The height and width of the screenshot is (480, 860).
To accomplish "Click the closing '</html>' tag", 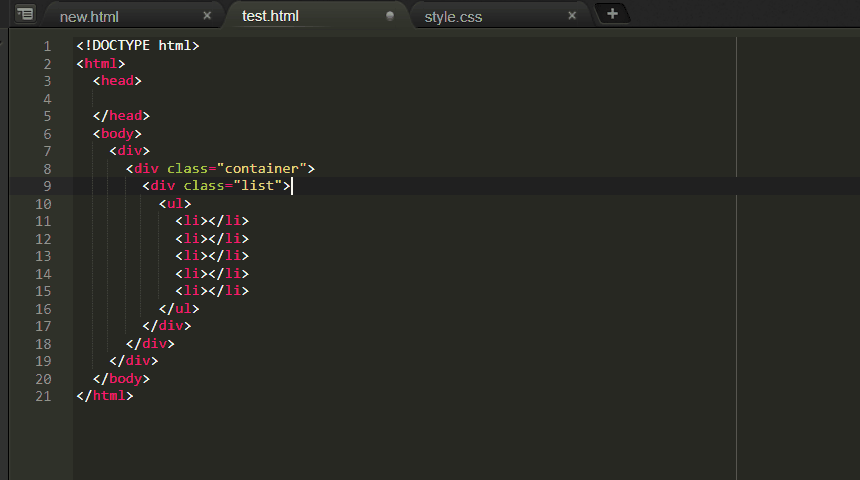I will tap(105, 396).
